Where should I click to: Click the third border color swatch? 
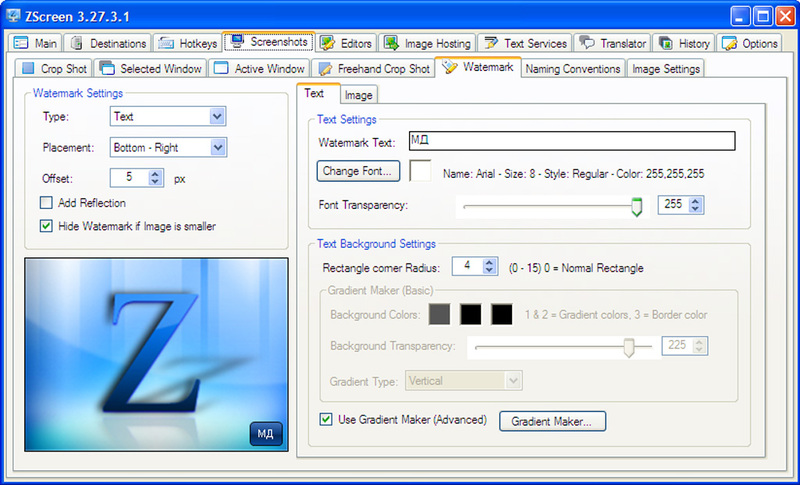click(502, 315)
